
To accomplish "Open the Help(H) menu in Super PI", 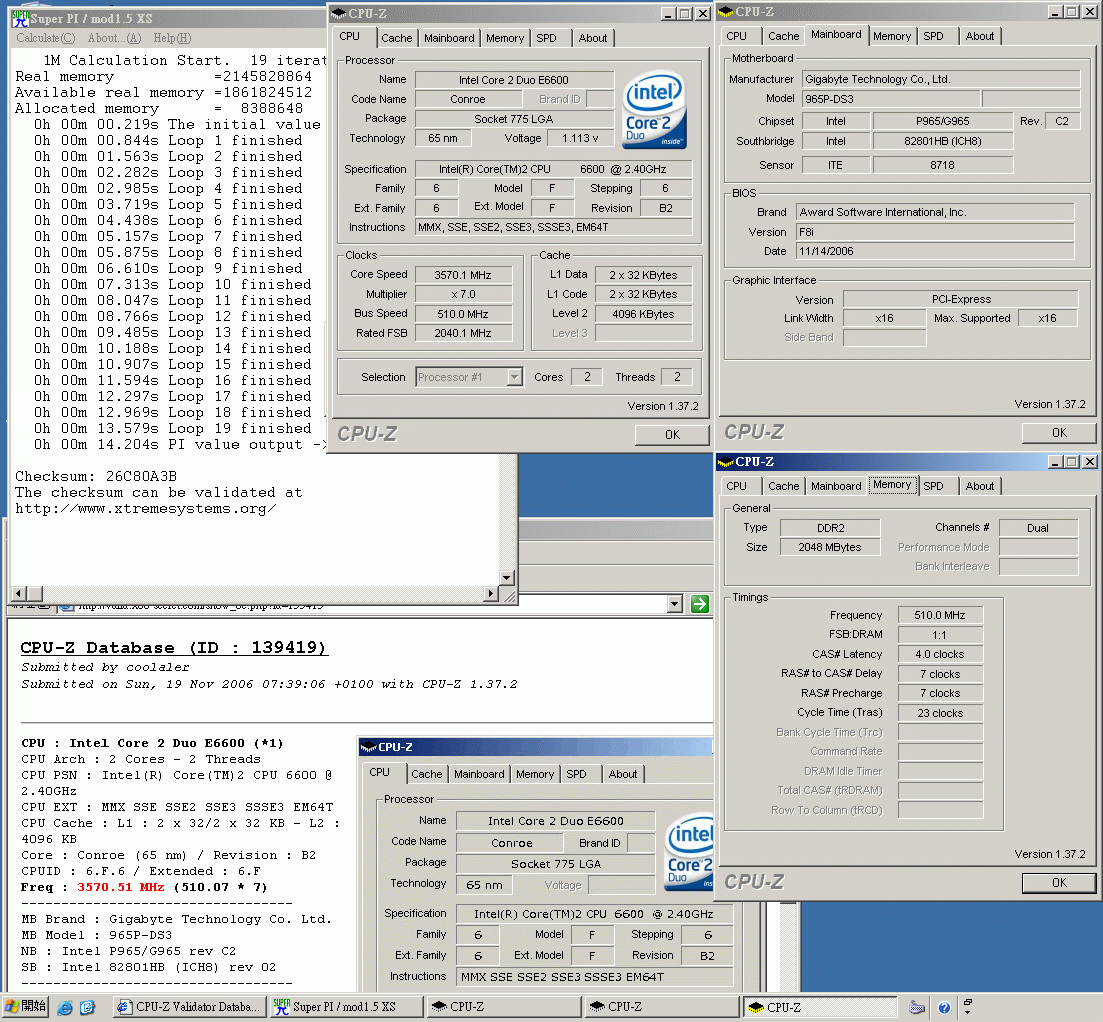I will 172,38.
